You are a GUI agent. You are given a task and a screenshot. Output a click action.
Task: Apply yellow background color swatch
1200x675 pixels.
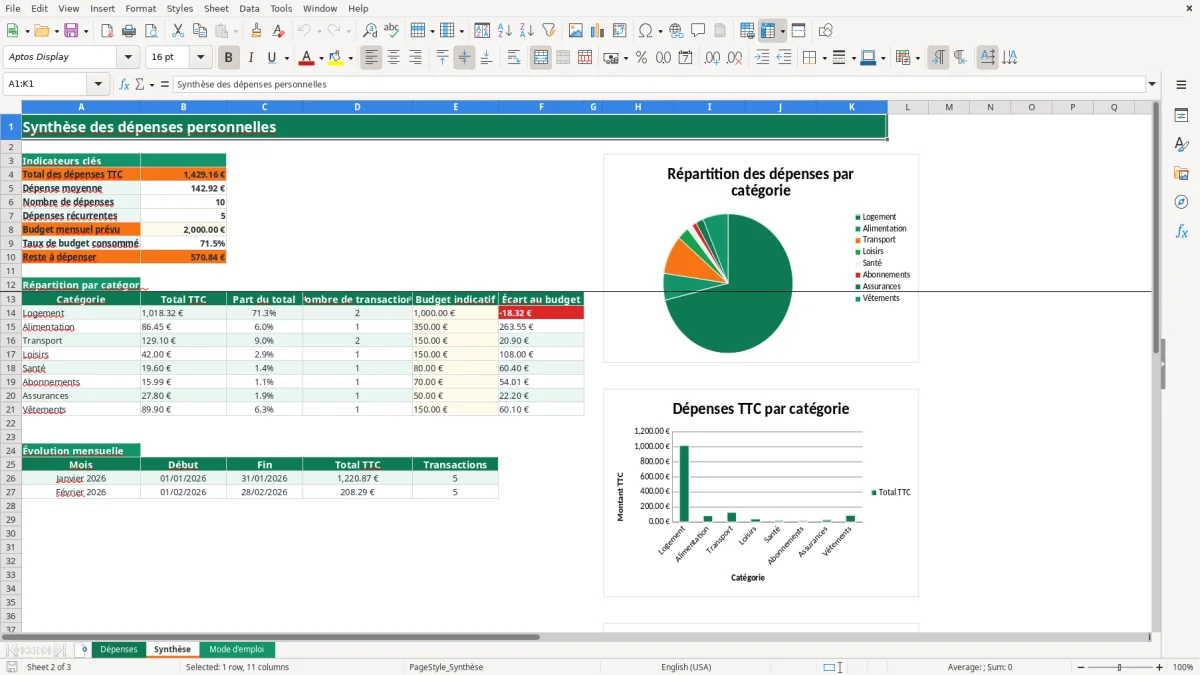click(x=335, y=58)
